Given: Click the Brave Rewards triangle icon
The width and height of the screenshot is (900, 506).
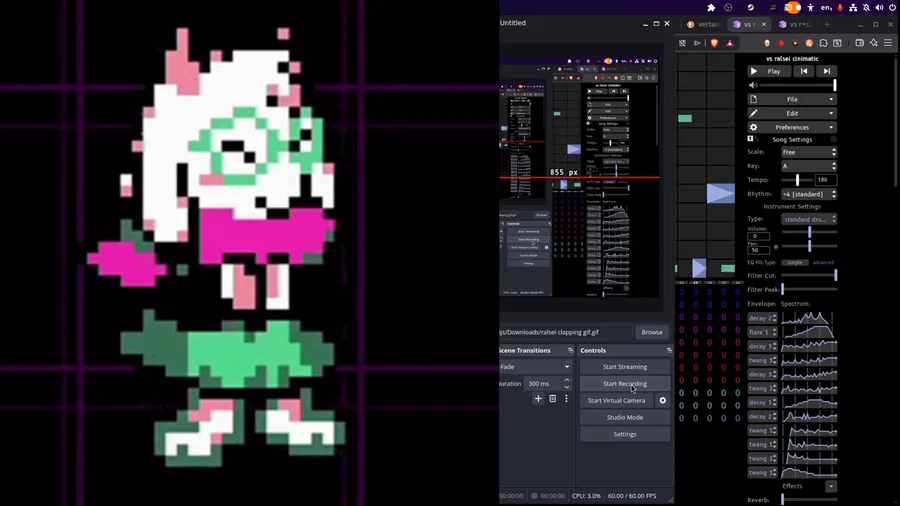Looking at the screenshot, I should tap(730, 43).
